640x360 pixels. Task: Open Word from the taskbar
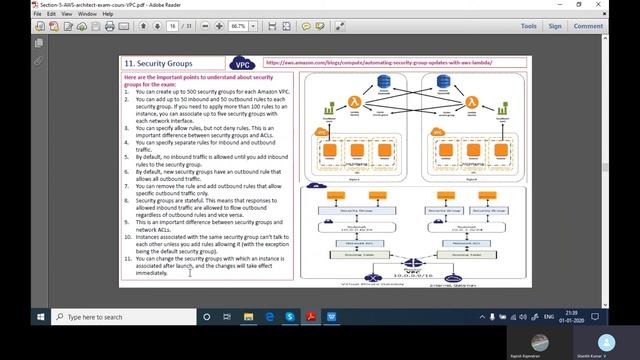coord(331,317)
